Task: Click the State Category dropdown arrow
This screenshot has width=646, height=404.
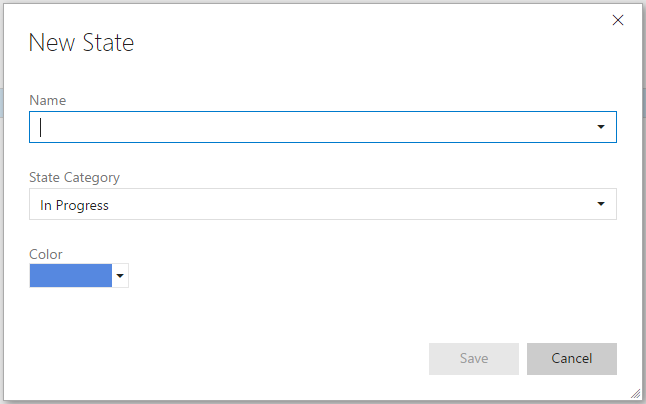Action: (601, 204)
